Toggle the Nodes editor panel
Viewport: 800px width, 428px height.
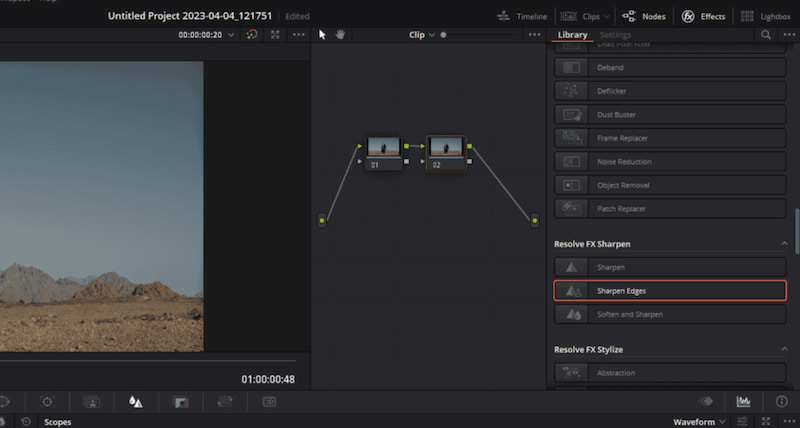pyautogui.click(x=644, y=16)
